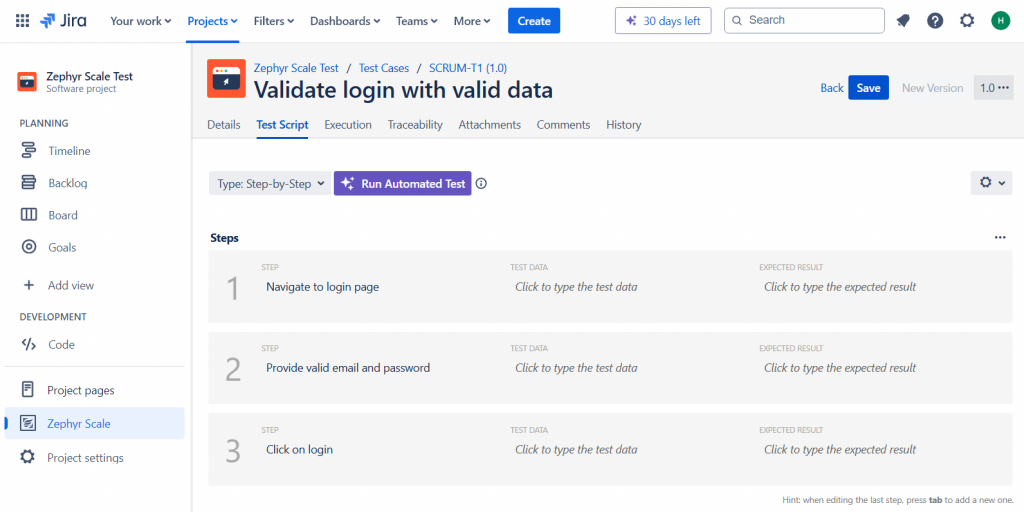The width and height of the screenshot is (1024, 512).
Task: Expand the Projects menu
Action: 213,21
